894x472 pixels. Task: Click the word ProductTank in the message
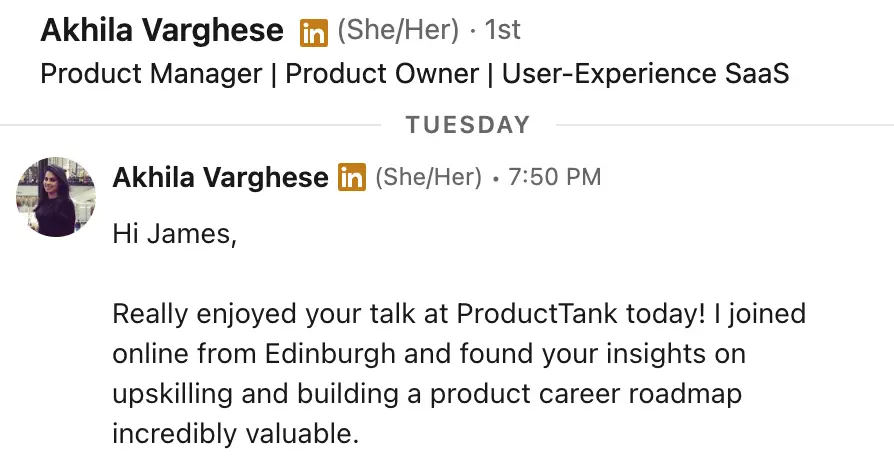[x=538, y=314]
